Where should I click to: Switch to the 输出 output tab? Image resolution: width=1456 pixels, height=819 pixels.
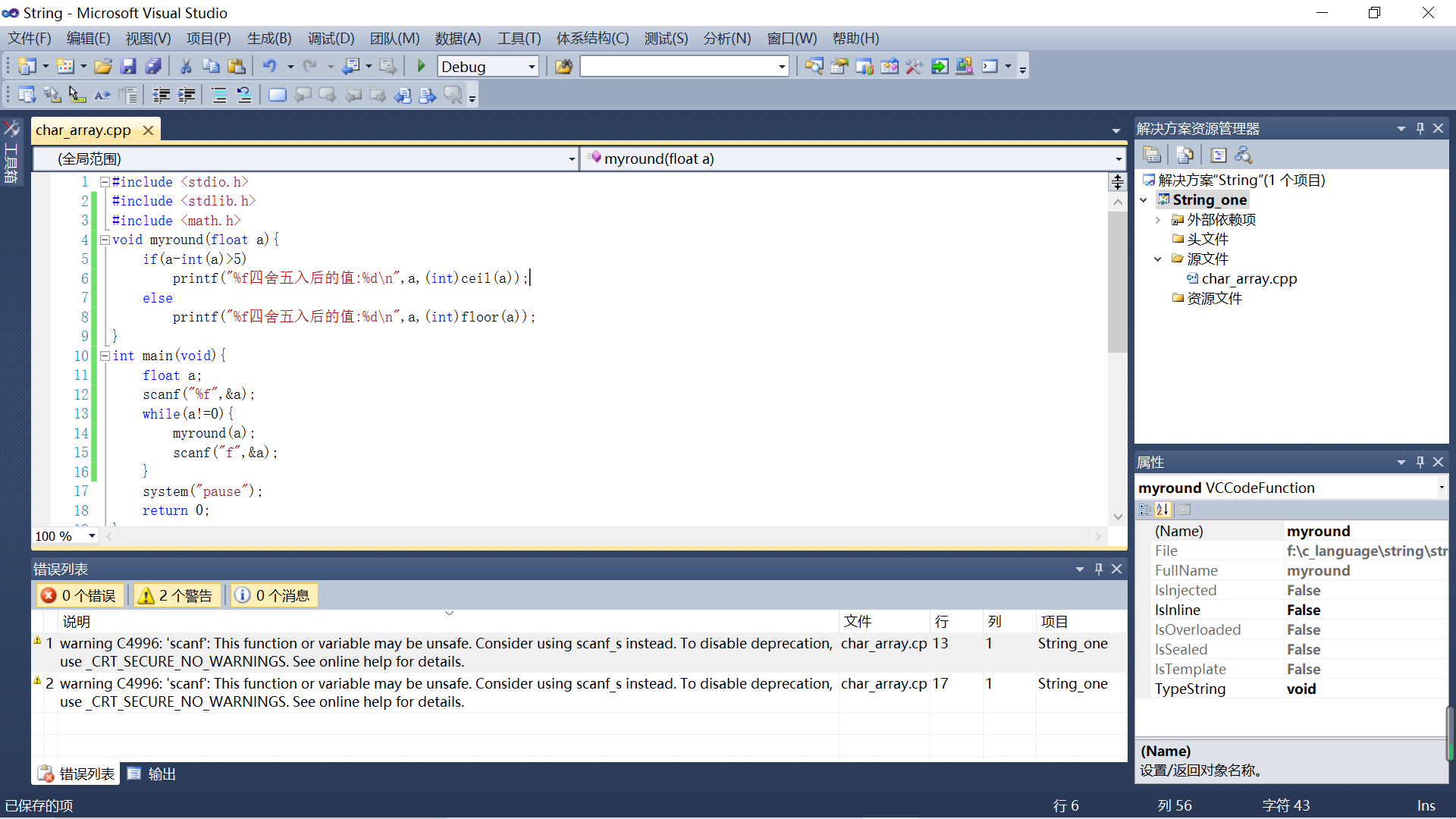[x=152, y=773]
